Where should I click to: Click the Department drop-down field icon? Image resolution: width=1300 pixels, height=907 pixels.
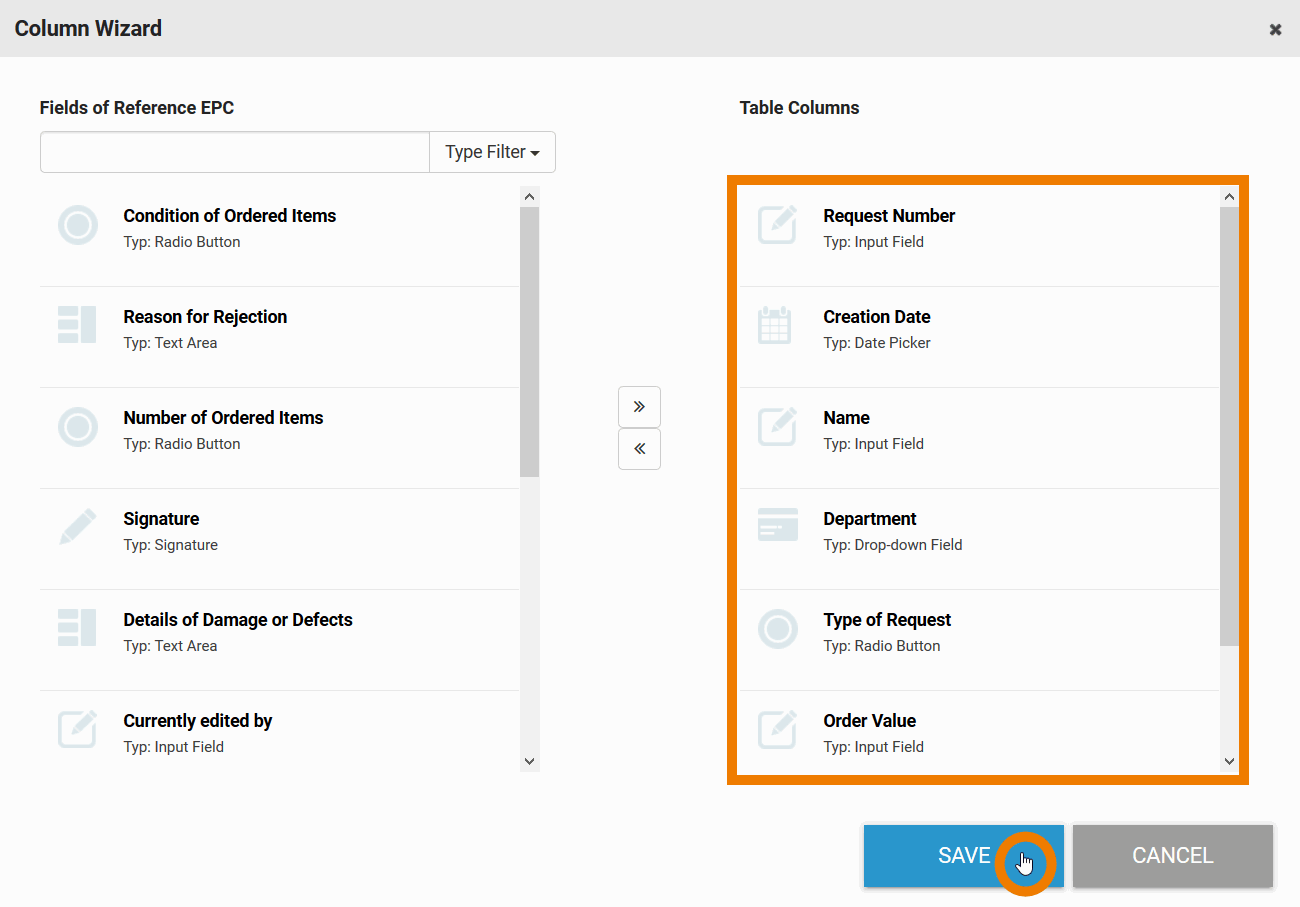(777, 525)
